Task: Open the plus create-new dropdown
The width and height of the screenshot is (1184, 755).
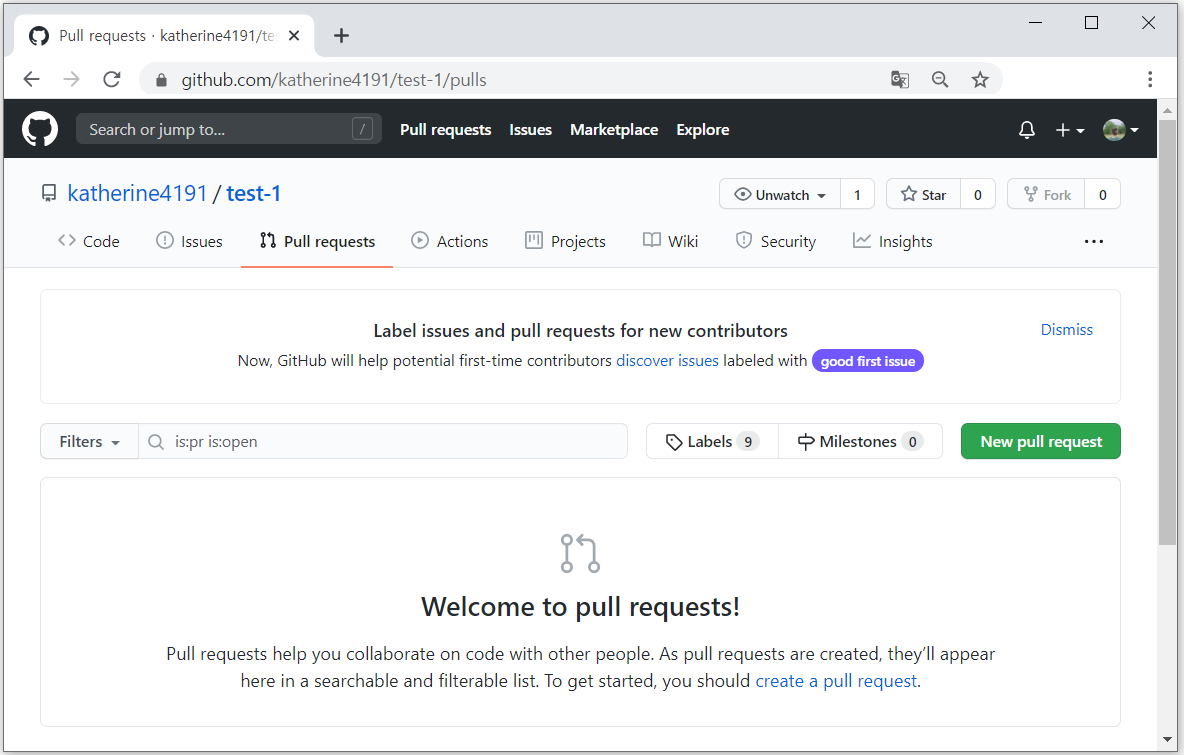Action: click(x=1069, y=130)
